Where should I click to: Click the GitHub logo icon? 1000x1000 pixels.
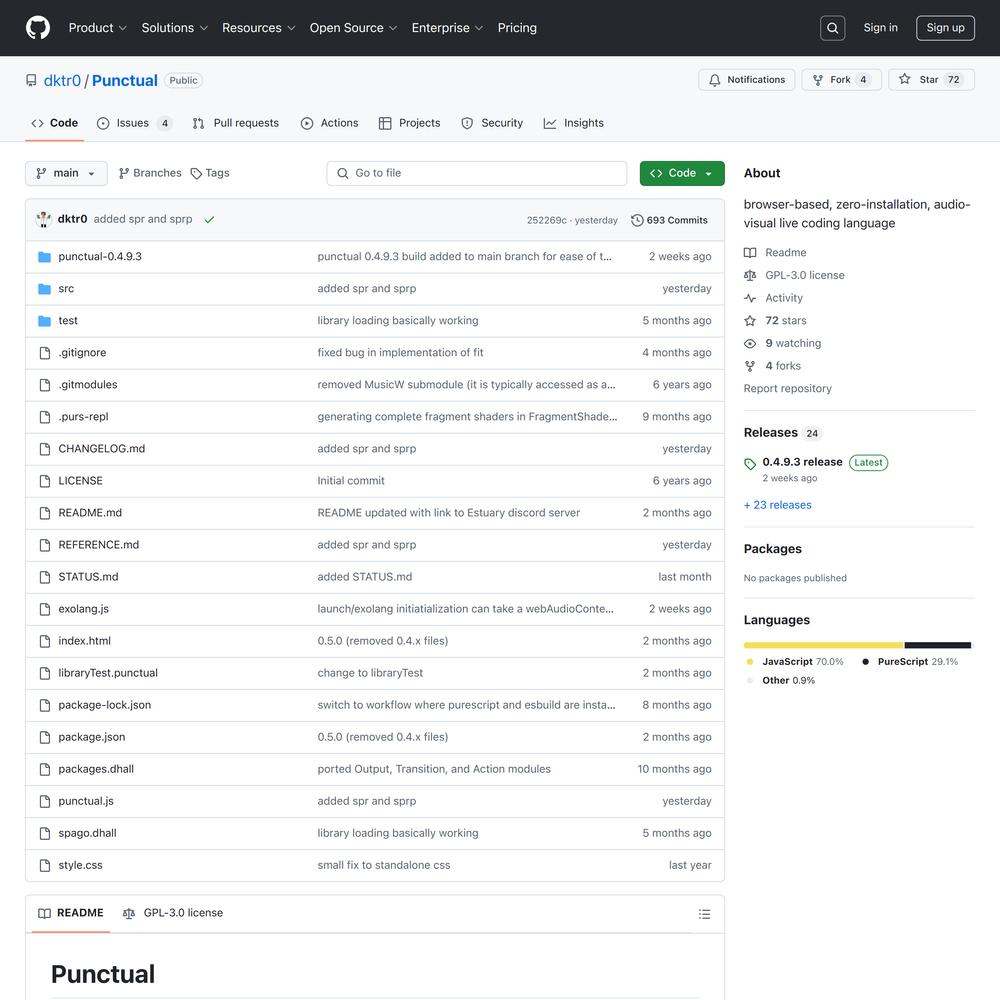point(38,28)
